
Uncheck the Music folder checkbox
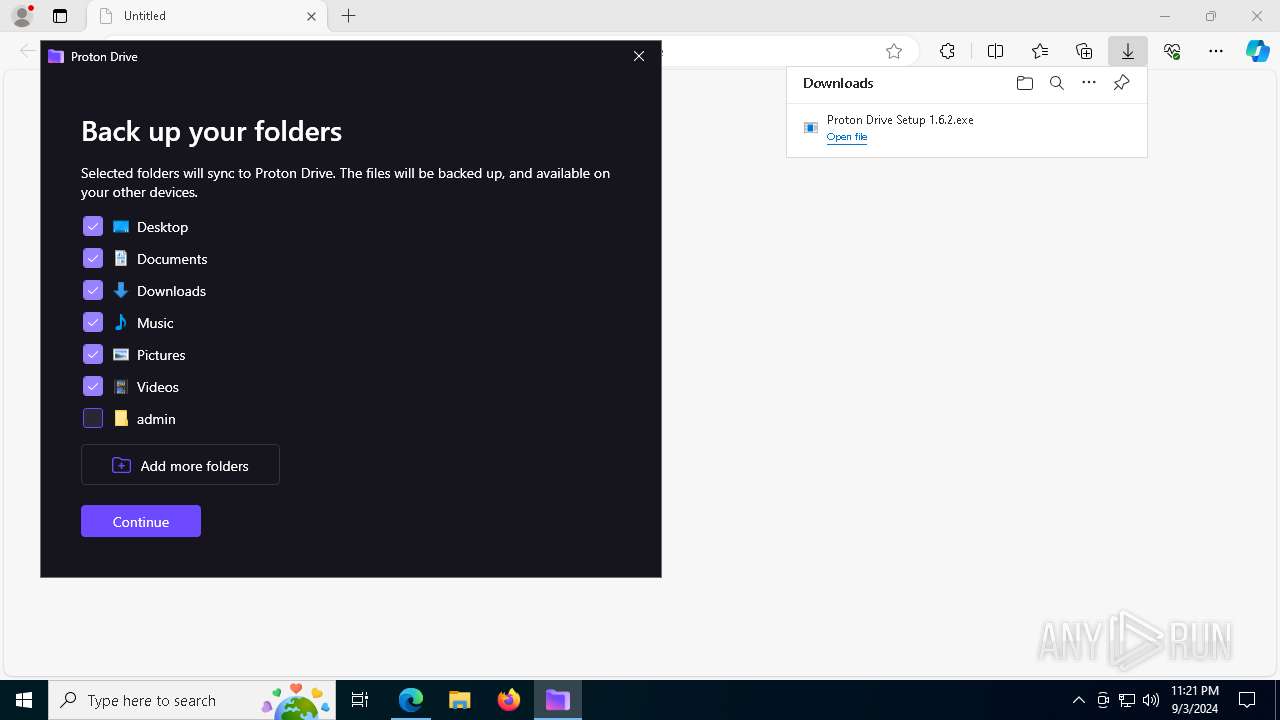coord(93,323)
